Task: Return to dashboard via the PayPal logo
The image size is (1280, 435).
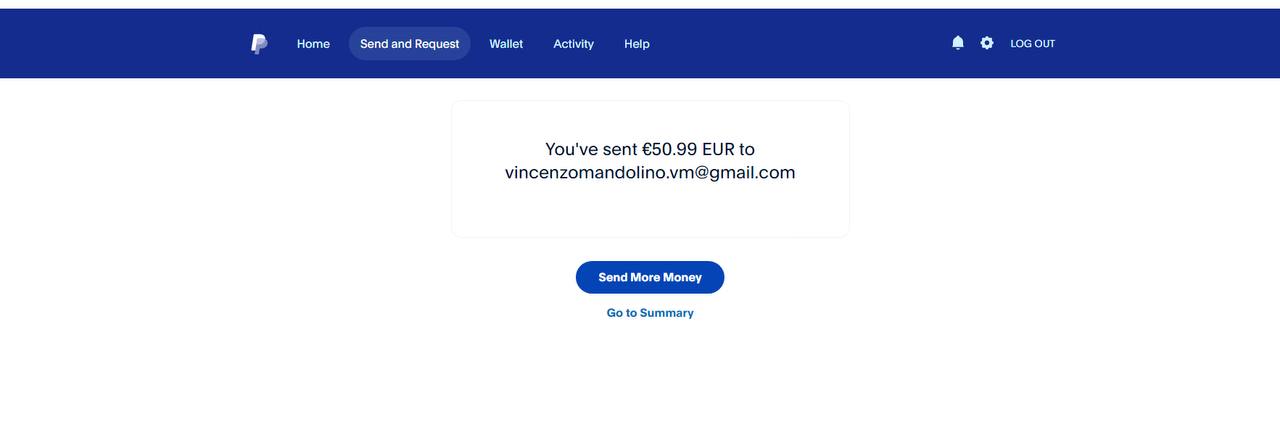Action: (258, 44)
